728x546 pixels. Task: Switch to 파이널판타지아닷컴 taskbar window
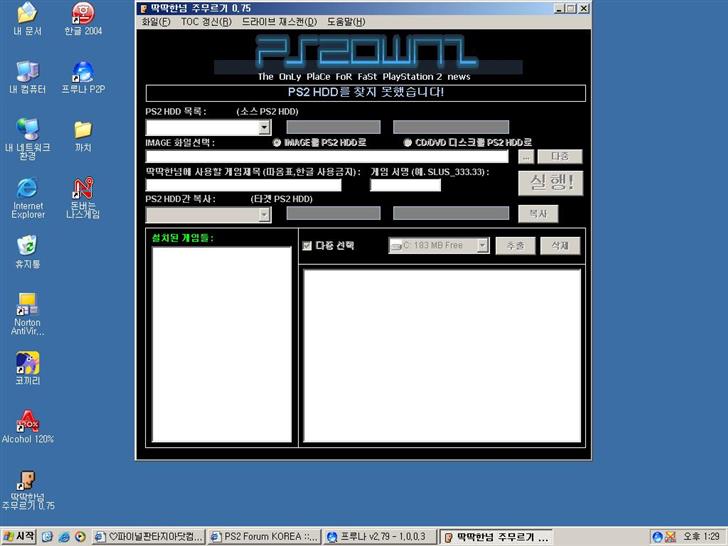tap(148, 537)
